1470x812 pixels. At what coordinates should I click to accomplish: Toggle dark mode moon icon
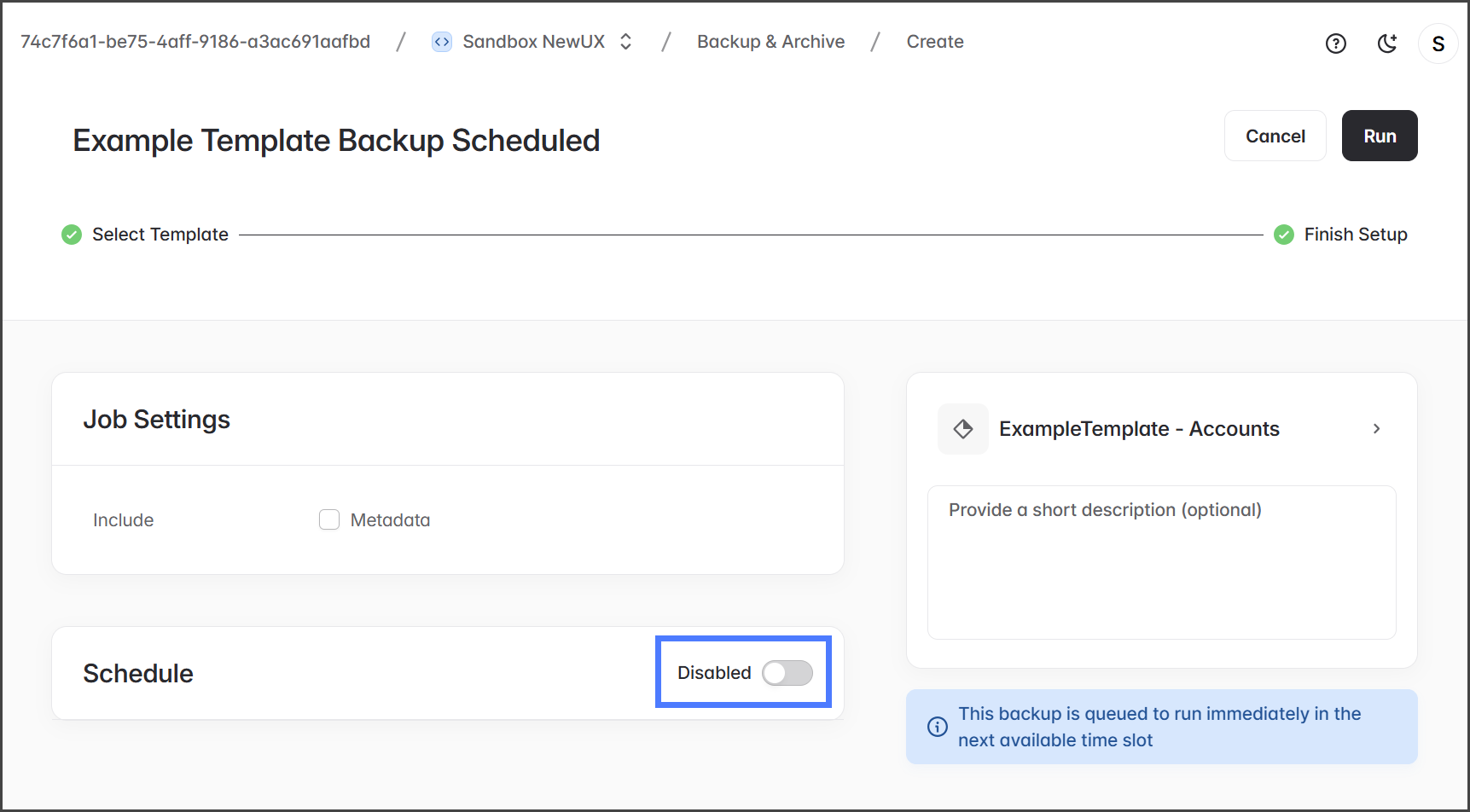(x=1387, y=43)
